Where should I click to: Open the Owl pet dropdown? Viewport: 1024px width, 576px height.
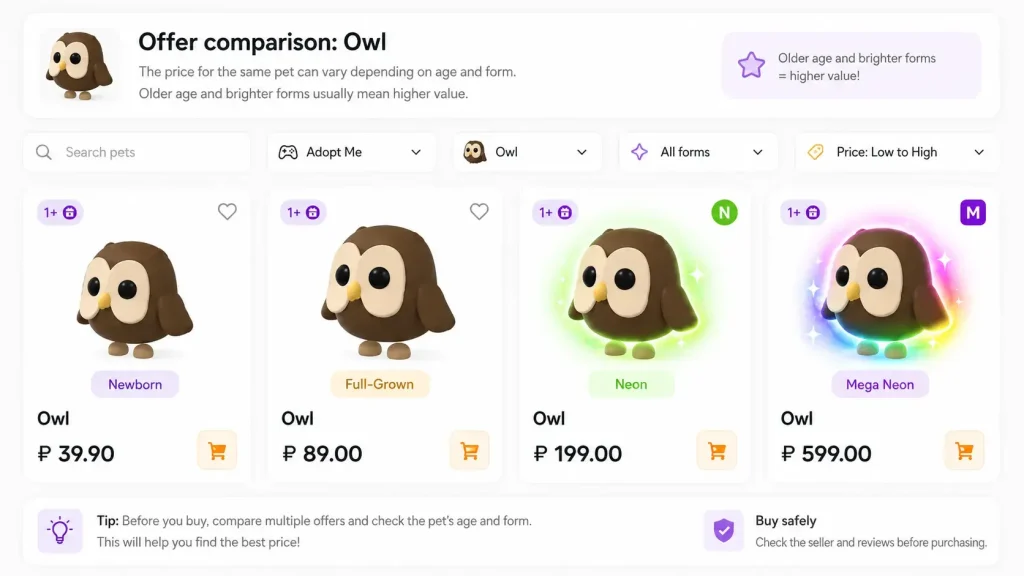[527, 152]
